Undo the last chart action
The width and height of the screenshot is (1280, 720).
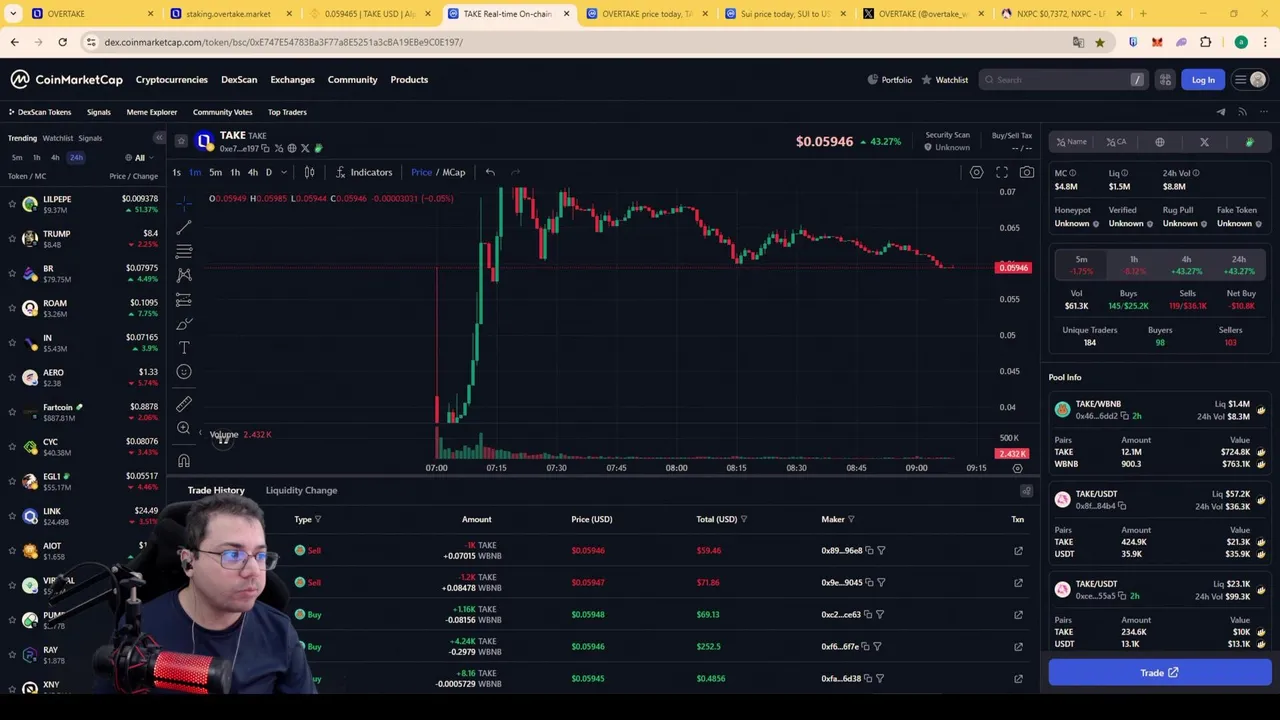click(490, 172)
